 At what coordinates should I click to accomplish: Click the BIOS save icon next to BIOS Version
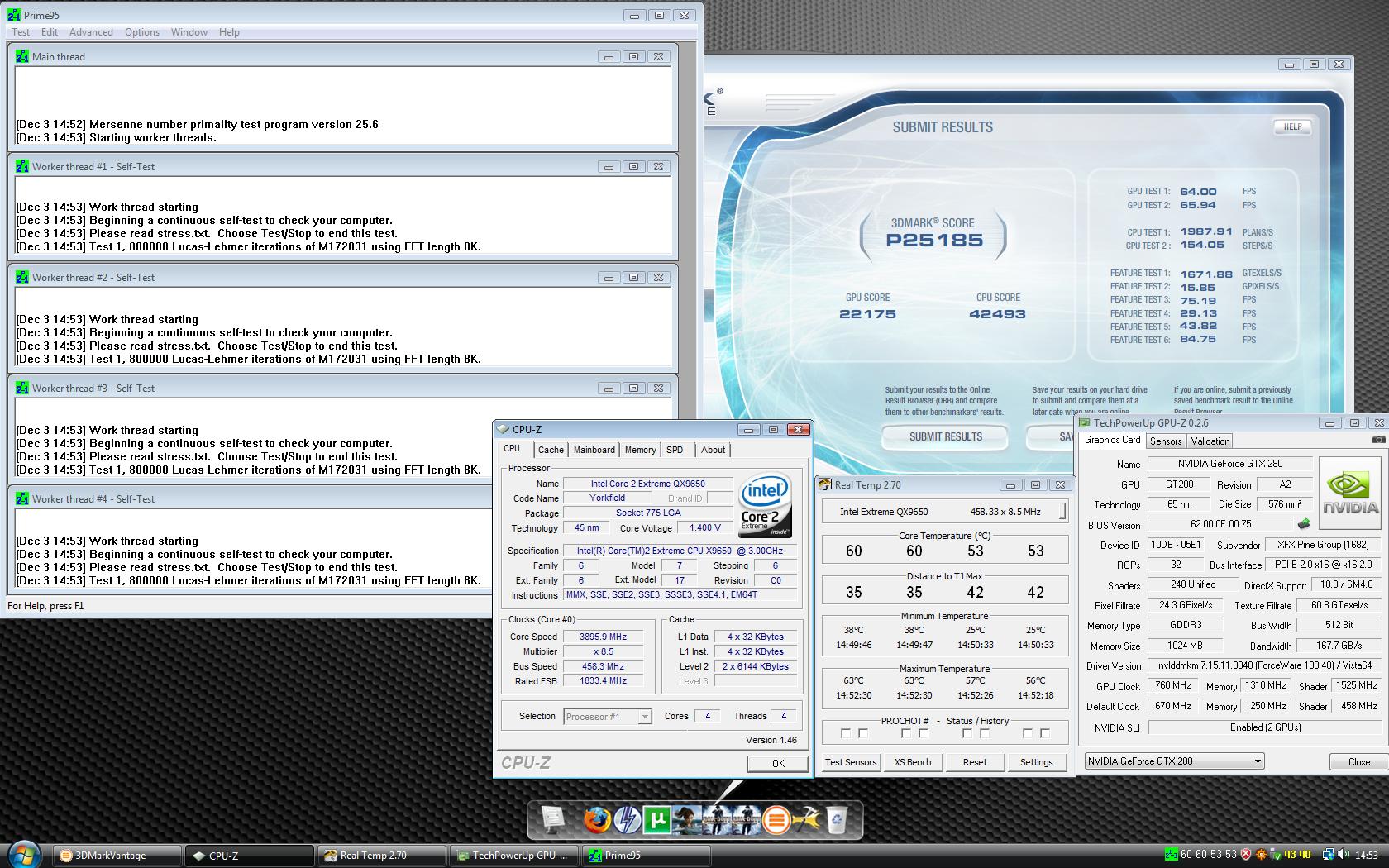(1304, 524)
